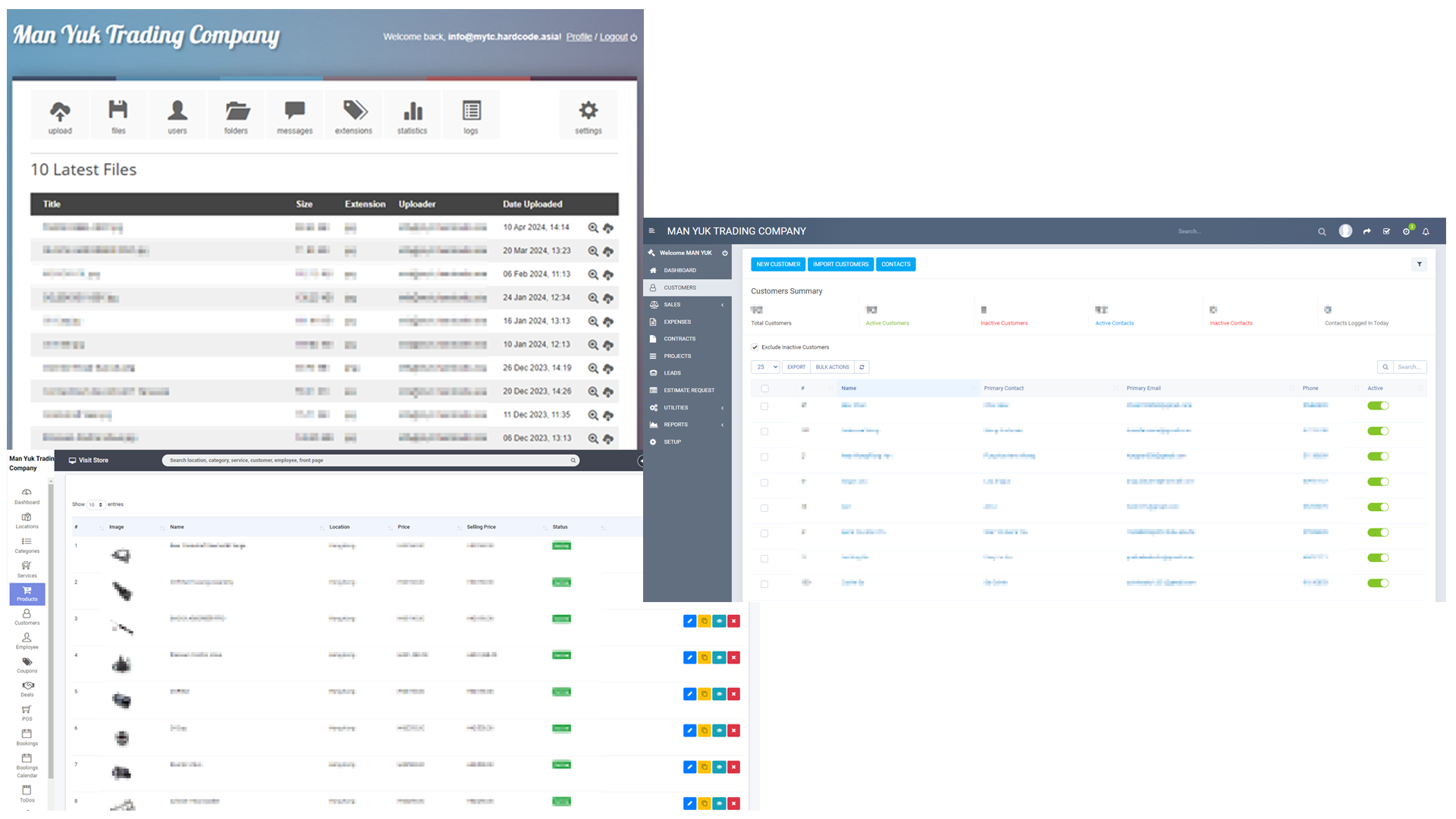
Task: Uncheck Exclude Inactive Customers checkbox
Action: [755, 347]
